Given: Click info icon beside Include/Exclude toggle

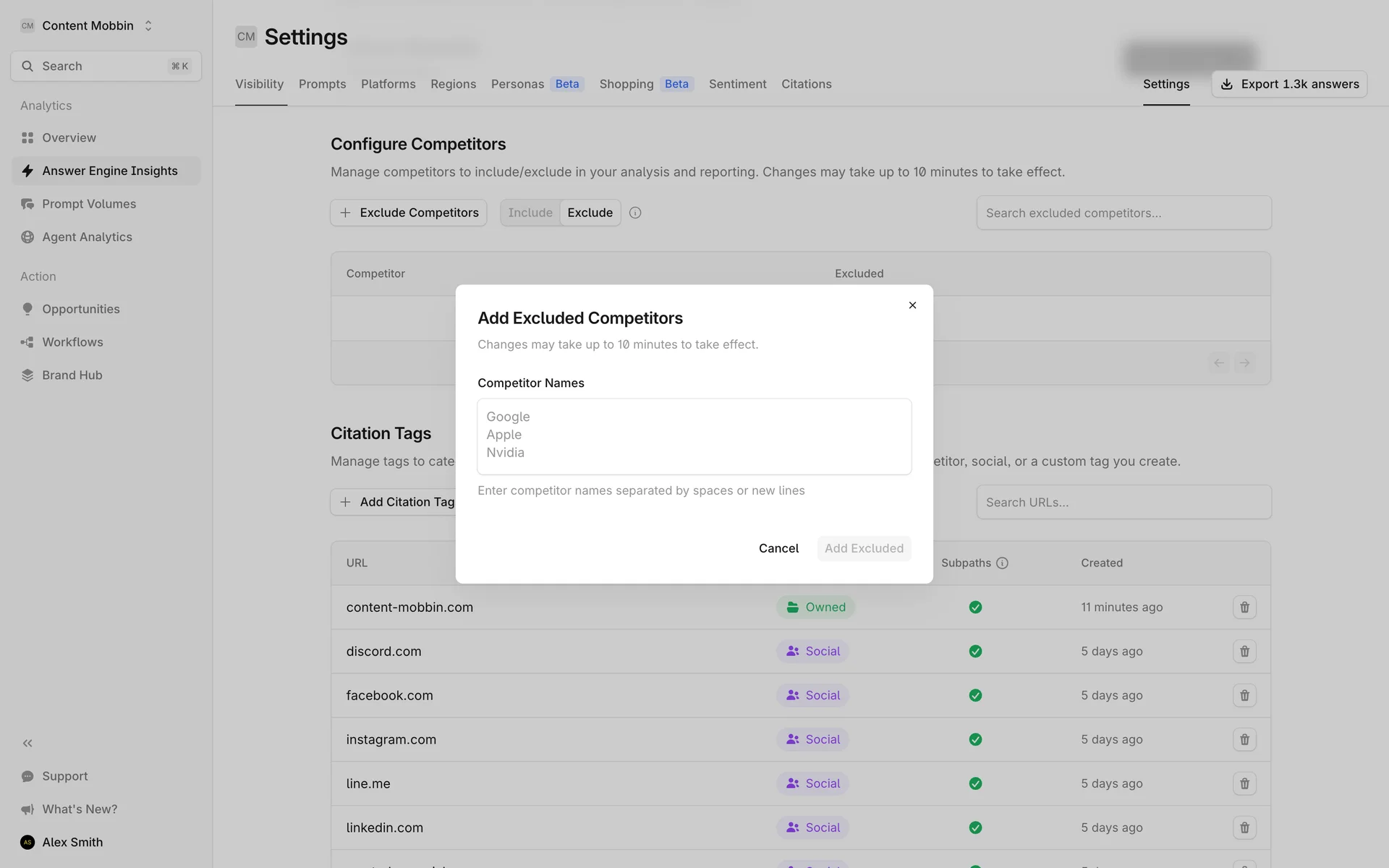Looking at the screenshot, I should click(635, 213).
